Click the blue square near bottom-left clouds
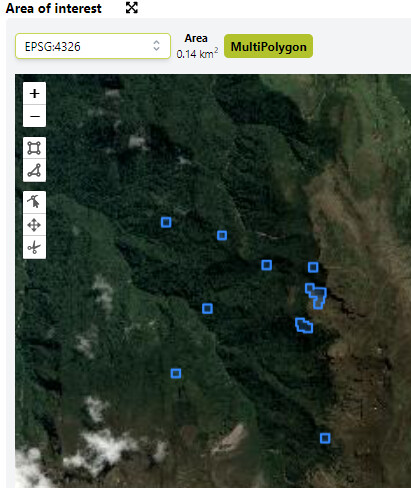The height and width of the screenshot is (488, 411). (176, 373)
